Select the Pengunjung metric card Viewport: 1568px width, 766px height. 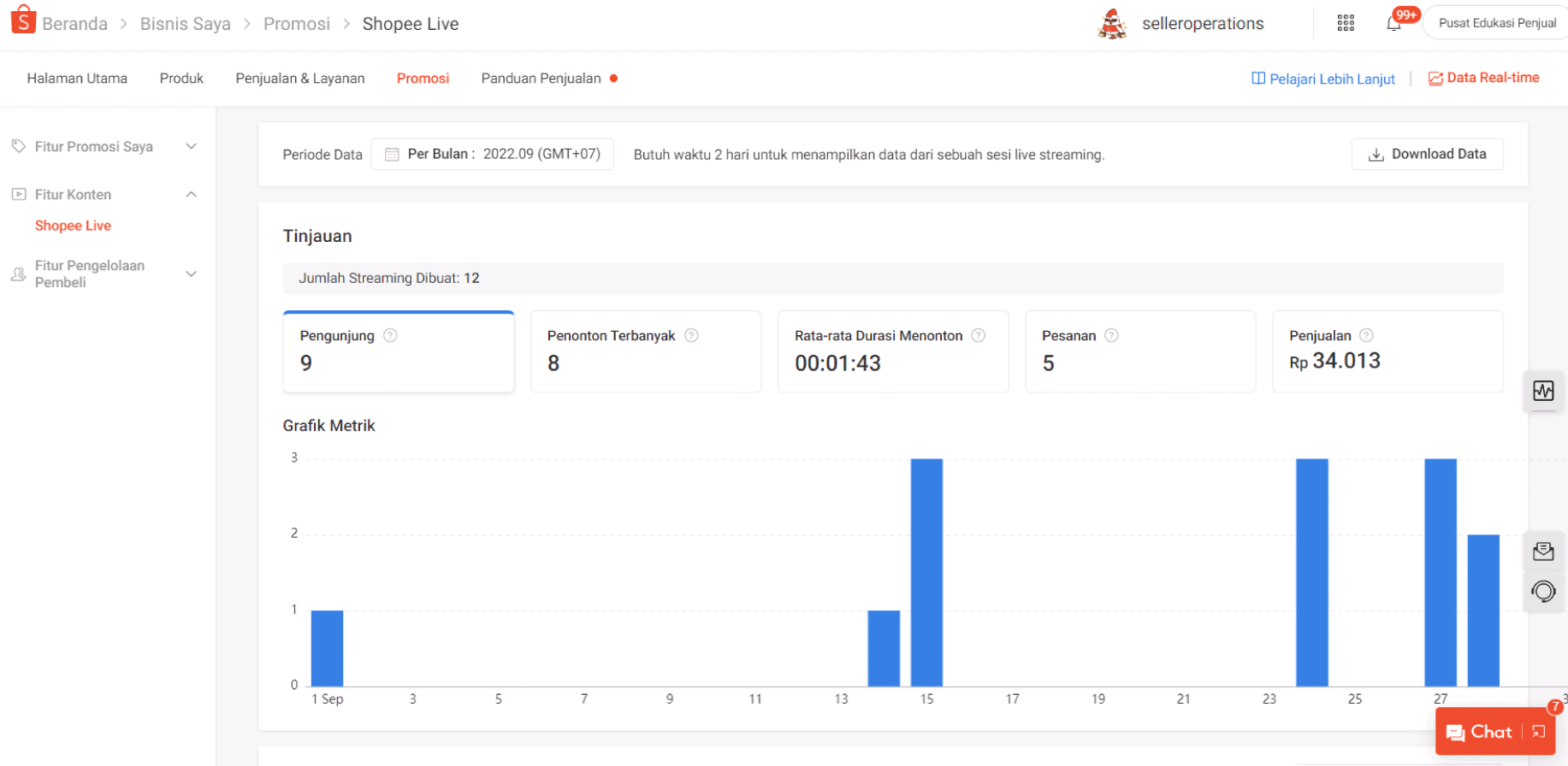398,351
